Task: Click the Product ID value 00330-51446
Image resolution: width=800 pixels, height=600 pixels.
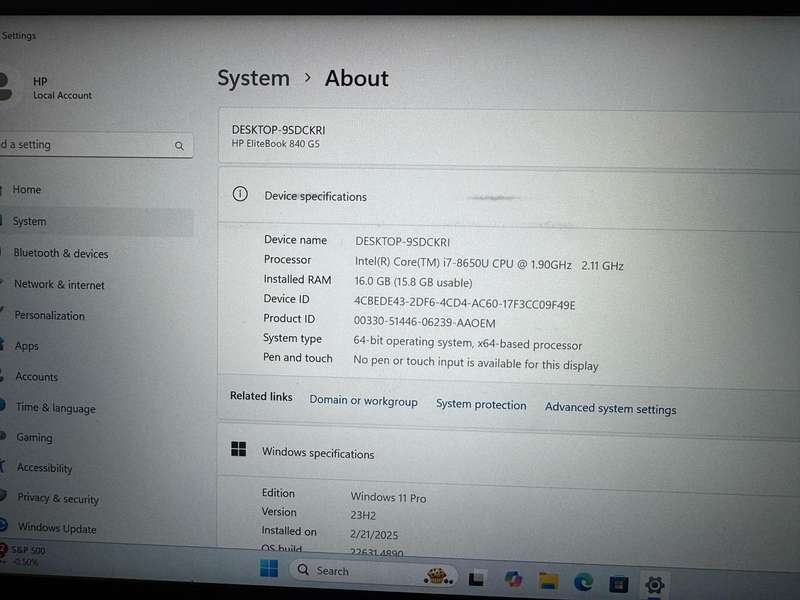Action: [424, 322]
